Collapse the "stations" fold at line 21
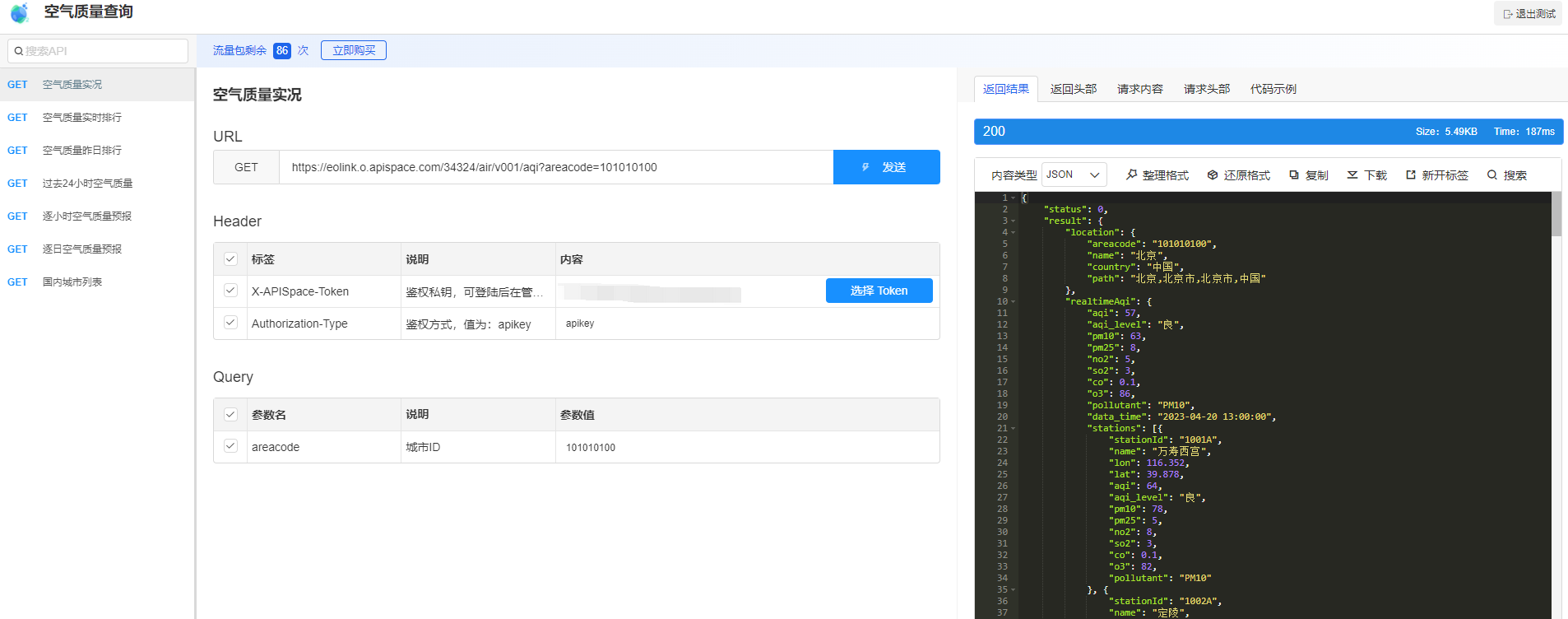Screen dimensions: 1568x619 tap(1014, 428)
